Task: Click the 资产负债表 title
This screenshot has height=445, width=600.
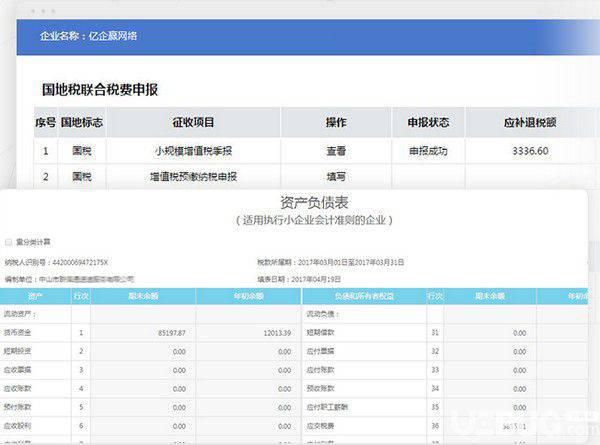Action: pyautogui.click(x=314, y=203)
